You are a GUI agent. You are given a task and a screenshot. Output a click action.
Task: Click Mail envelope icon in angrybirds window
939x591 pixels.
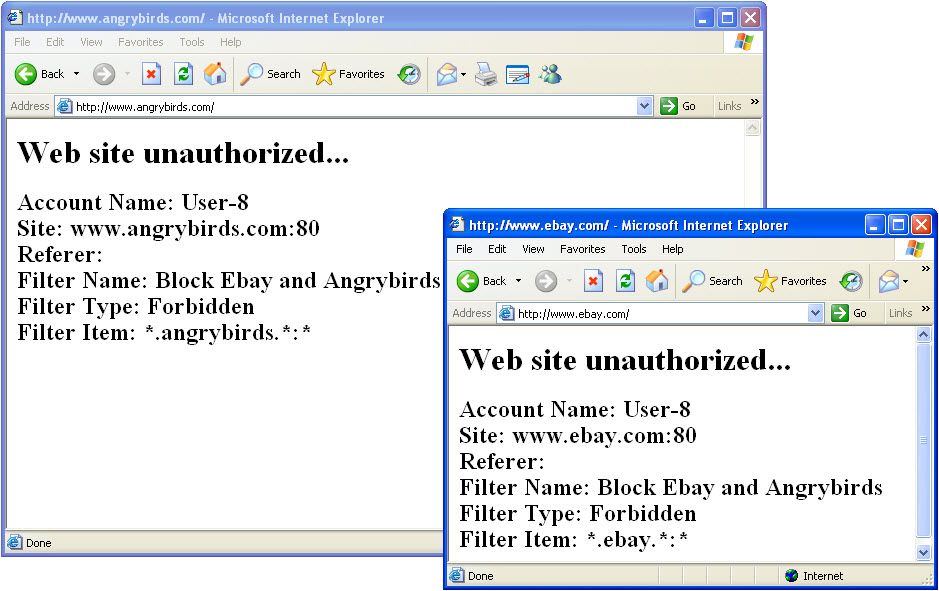[x=447, y=74]
